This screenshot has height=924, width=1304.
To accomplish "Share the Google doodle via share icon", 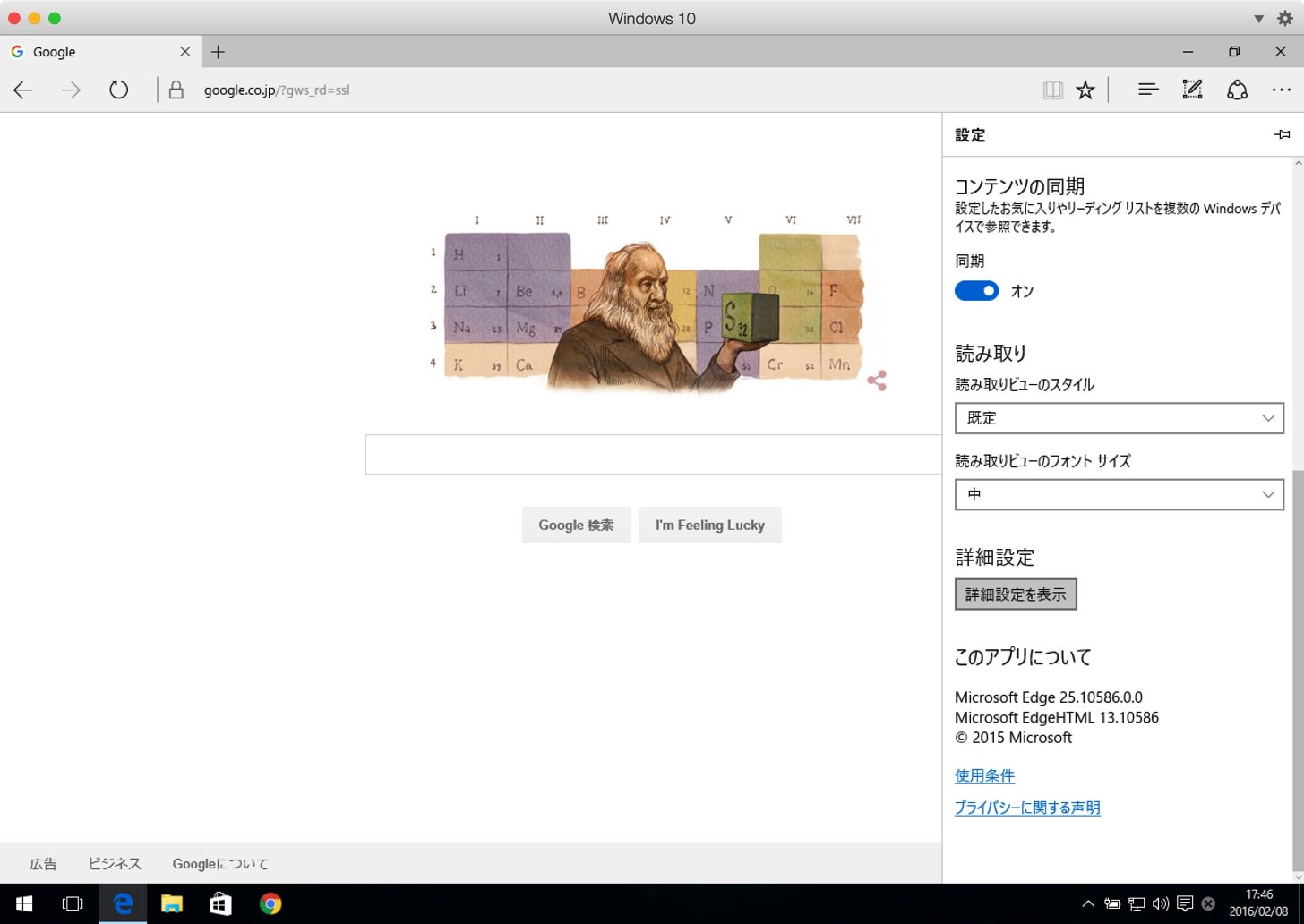I will point(877,381).
